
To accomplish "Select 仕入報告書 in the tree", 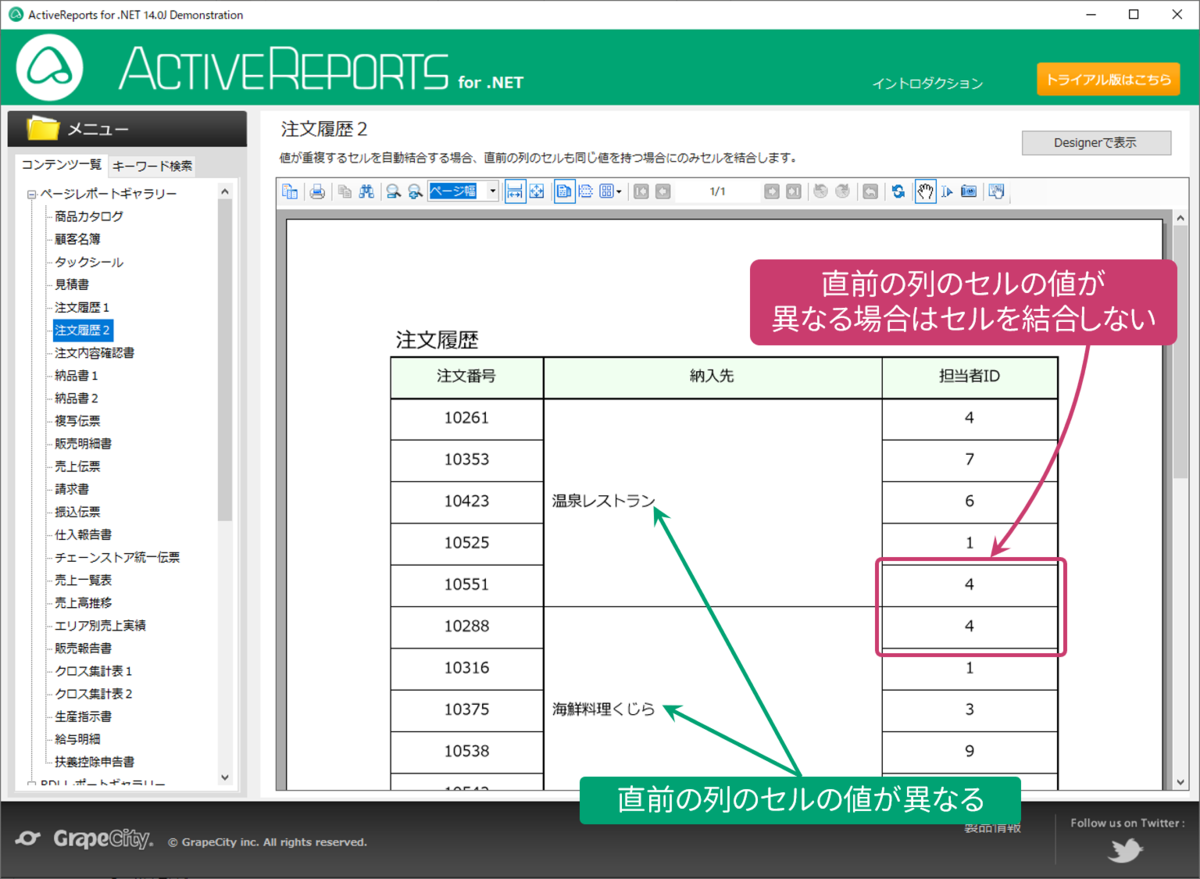I will click(x=83, y=535).
